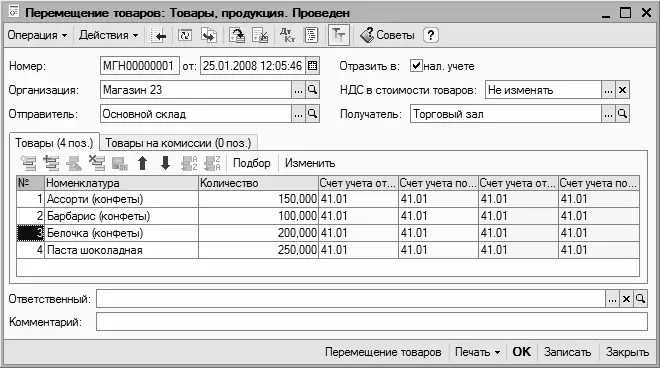
Task: Switch to Товары на комиссии (0 поз.) tab
Action: [x=178, y=143]
